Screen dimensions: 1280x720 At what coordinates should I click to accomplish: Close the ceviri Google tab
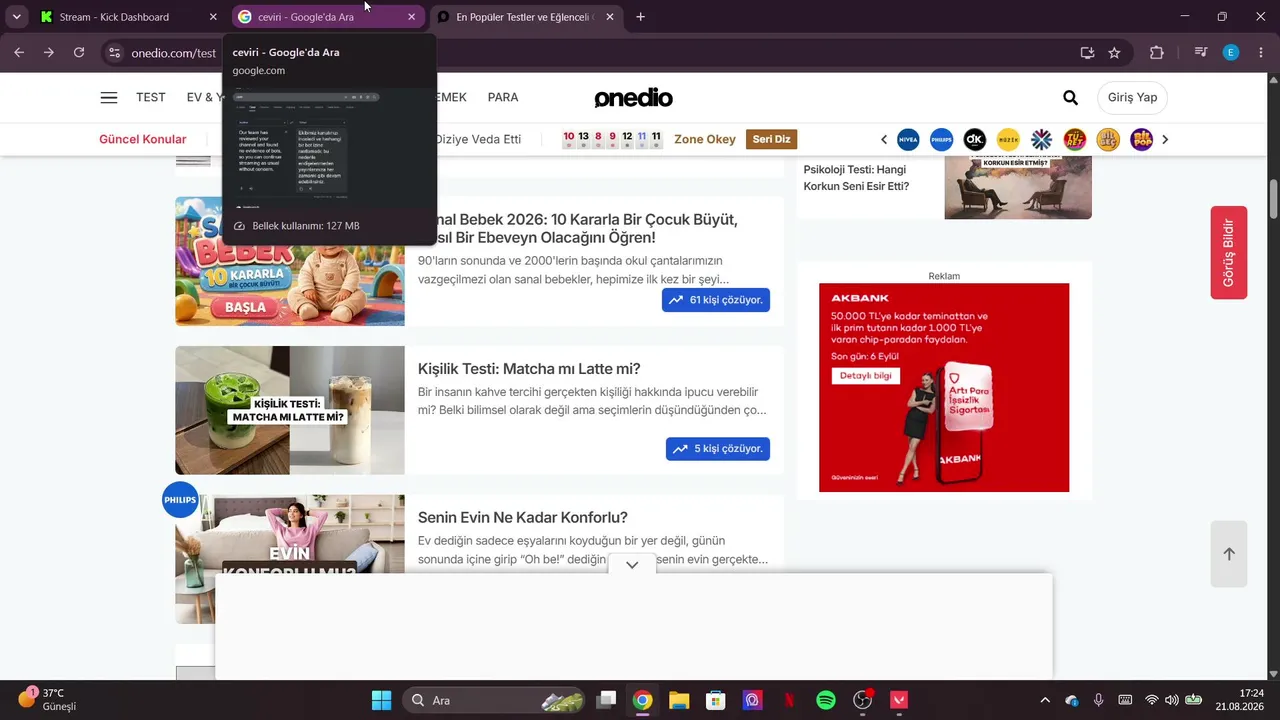click(x=411, y=17)
